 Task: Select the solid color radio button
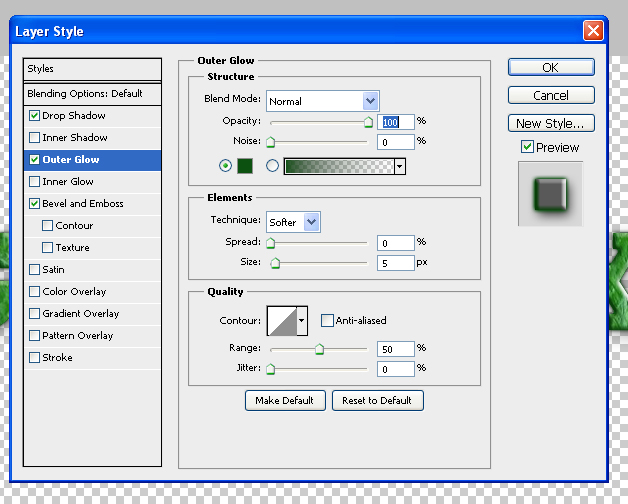225,166
